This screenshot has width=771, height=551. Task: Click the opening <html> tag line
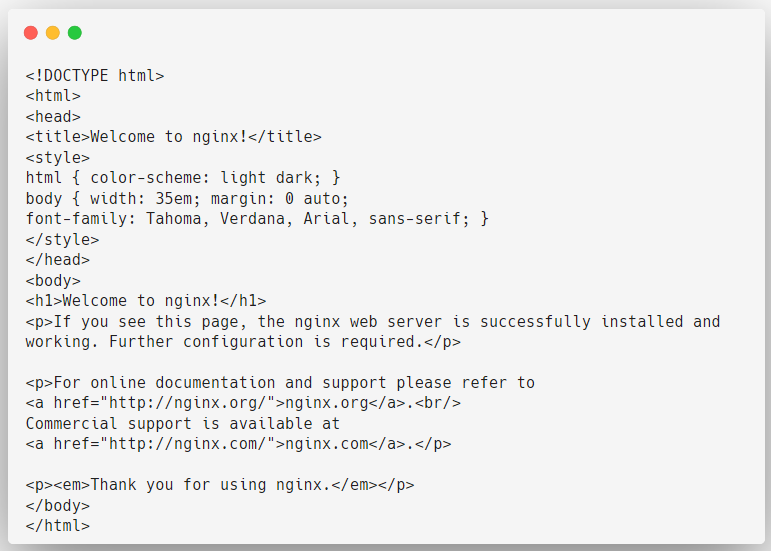53,96
